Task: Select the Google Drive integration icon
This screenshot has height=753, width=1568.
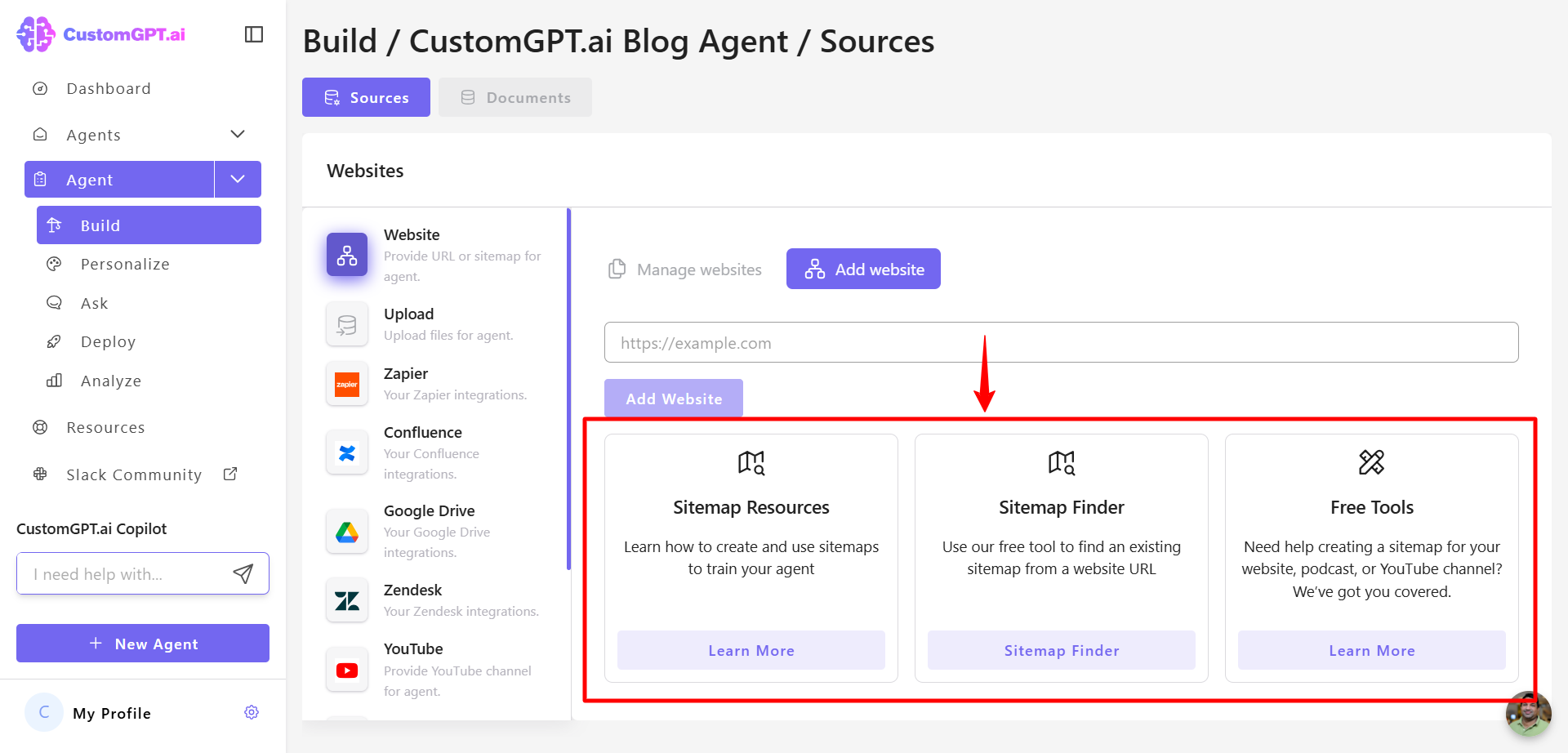Action: pos(347,532)
